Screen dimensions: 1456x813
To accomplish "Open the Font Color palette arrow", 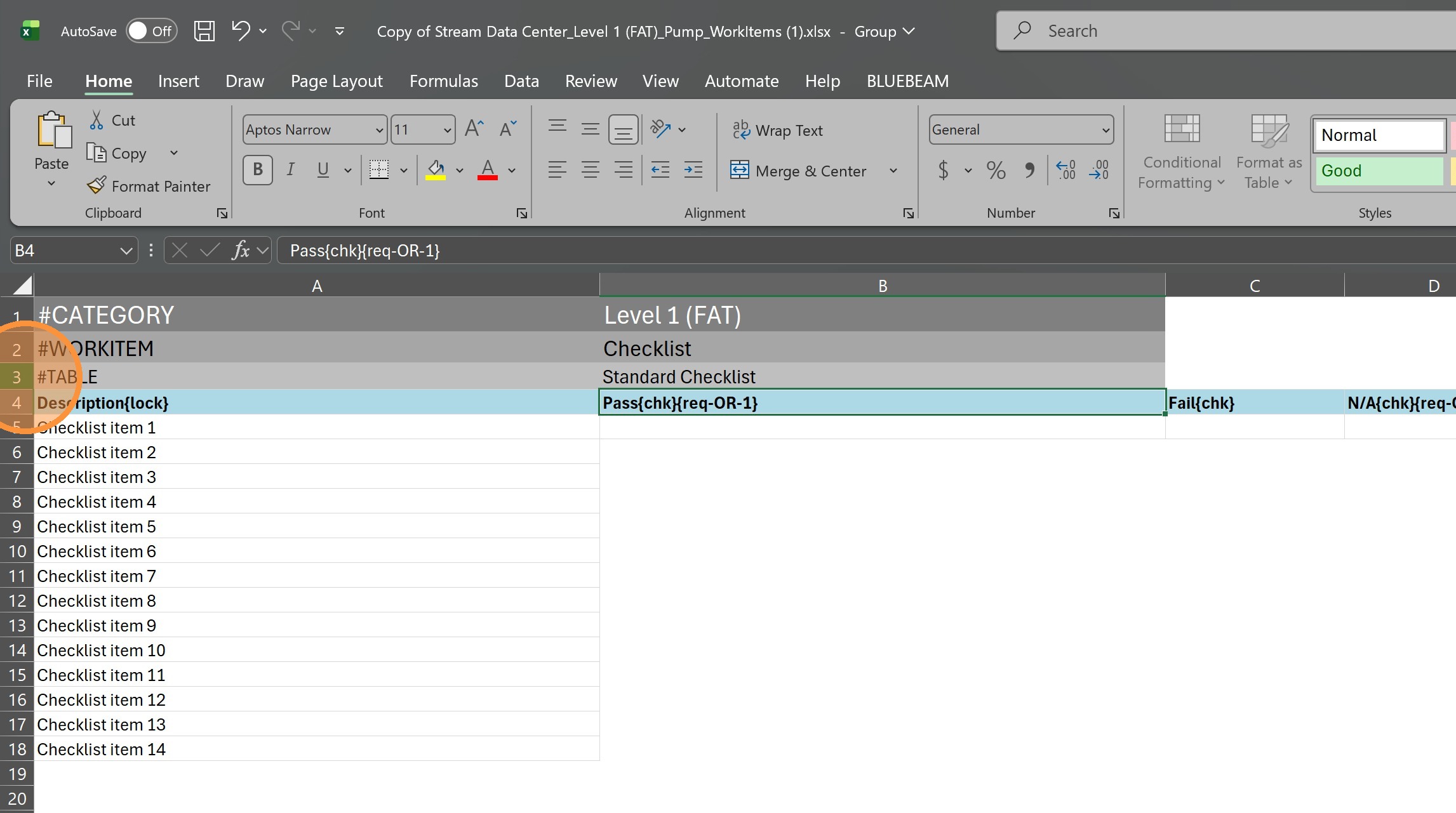I will tap(512, 170).
